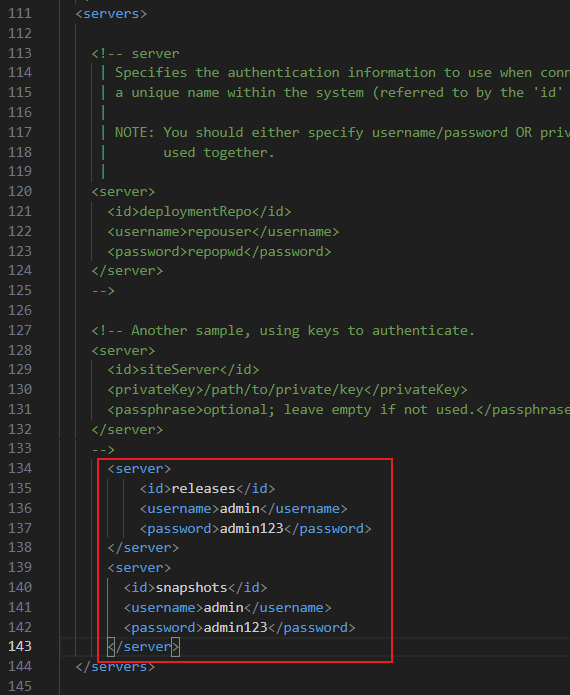Screen dimensions: 570x695
Task: Select line number 116 in the gutter
Action: pyautogui.click(x=20, y=113)
